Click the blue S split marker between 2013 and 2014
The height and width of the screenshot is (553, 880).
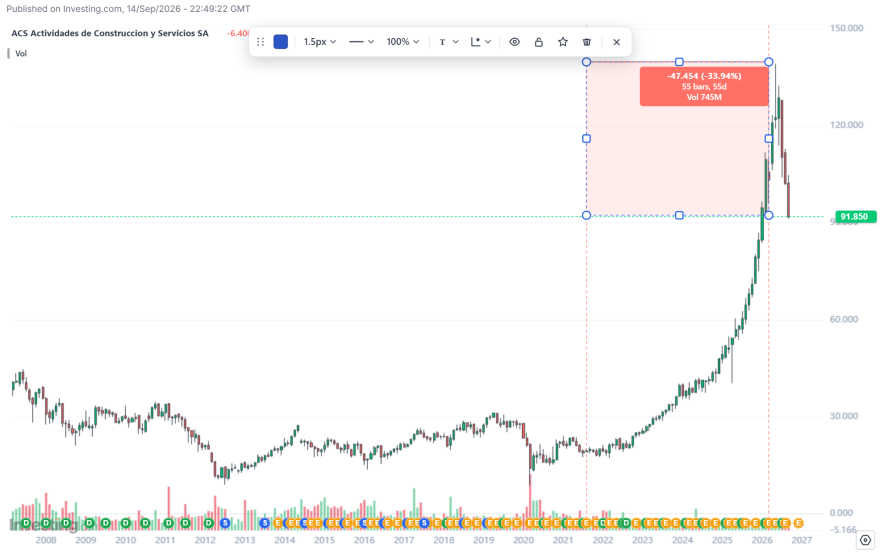(x=264, y=523)
